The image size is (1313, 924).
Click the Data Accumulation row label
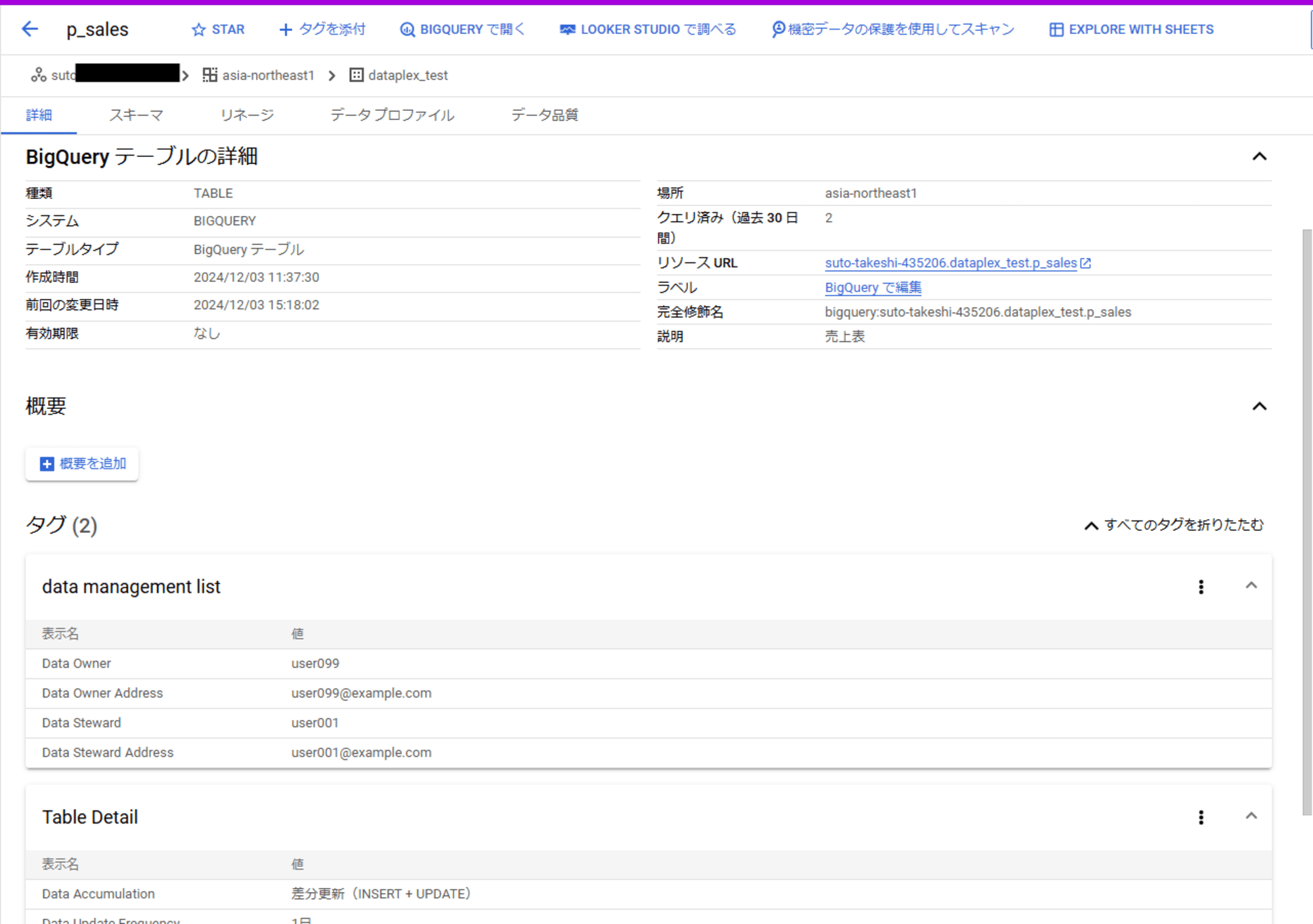tap(98, 894)
